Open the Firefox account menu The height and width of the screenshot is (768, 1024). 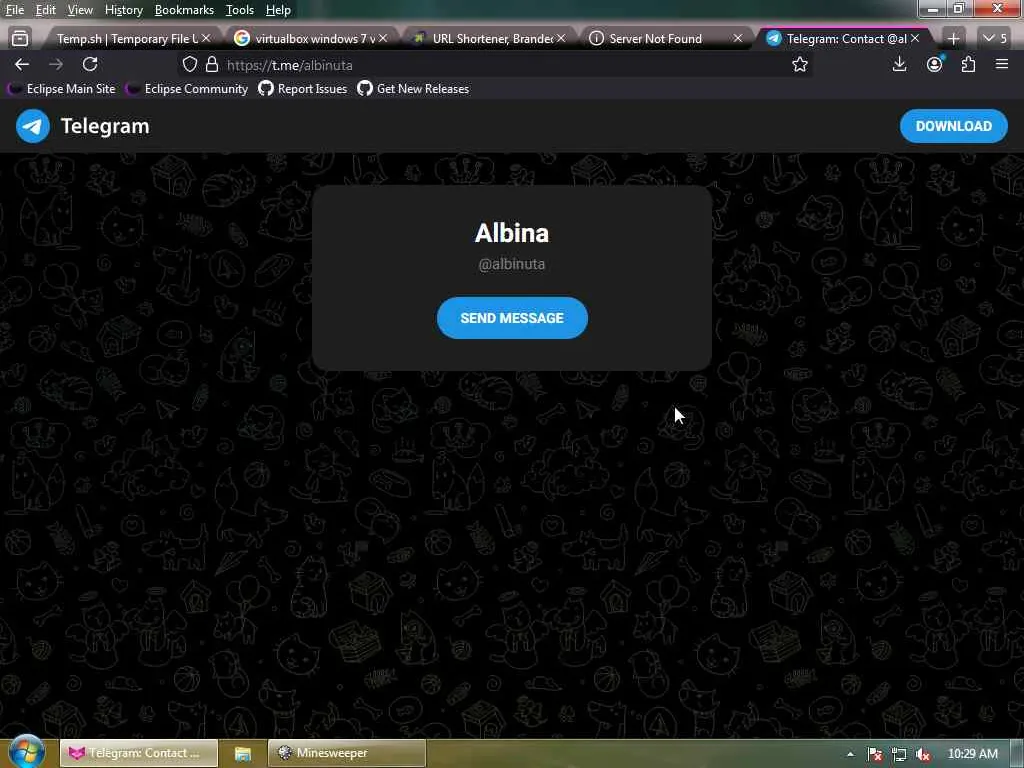click(935, 64)
